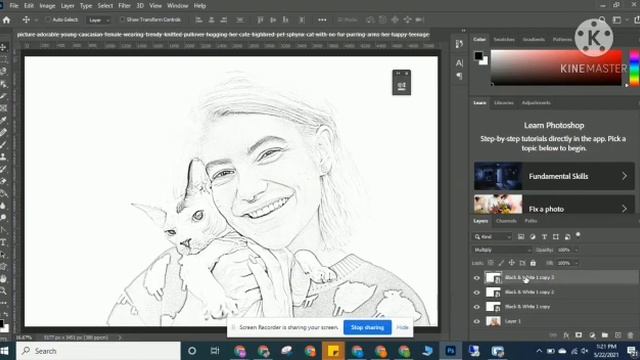Click the Windows taskbar Search box
This screenshot has width=640, height=360.
click(x=98, y=351)
